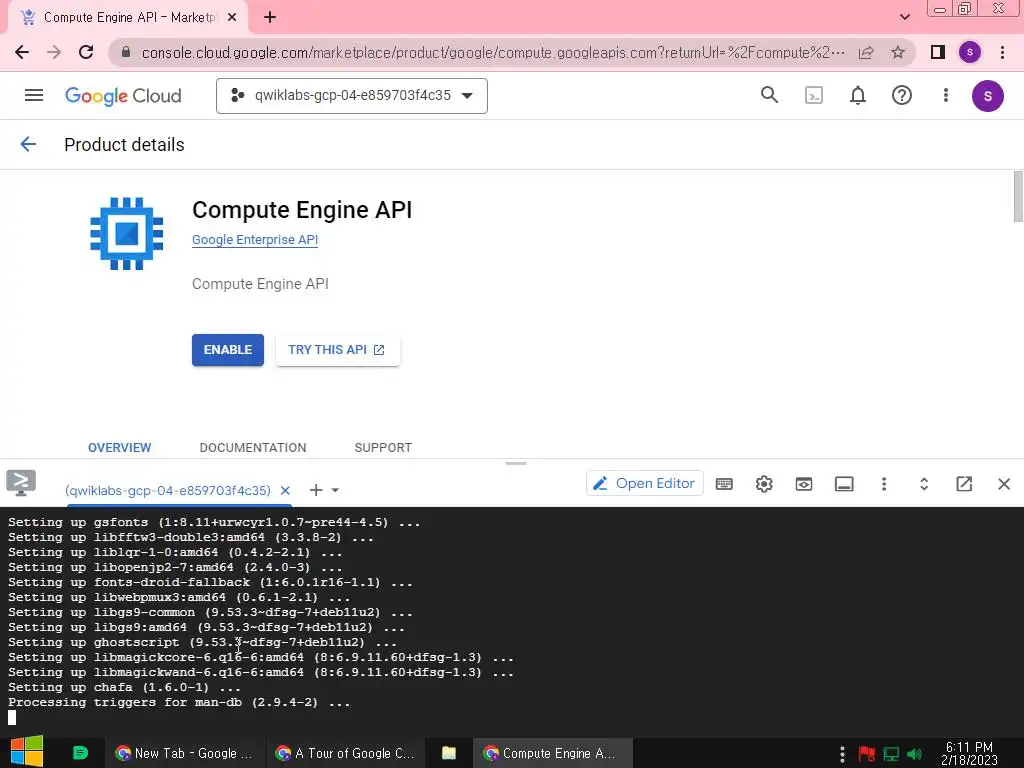Click the Cloud Shell panel resize handle
This screenshot has height=768, width=1024.
[516, 463]
